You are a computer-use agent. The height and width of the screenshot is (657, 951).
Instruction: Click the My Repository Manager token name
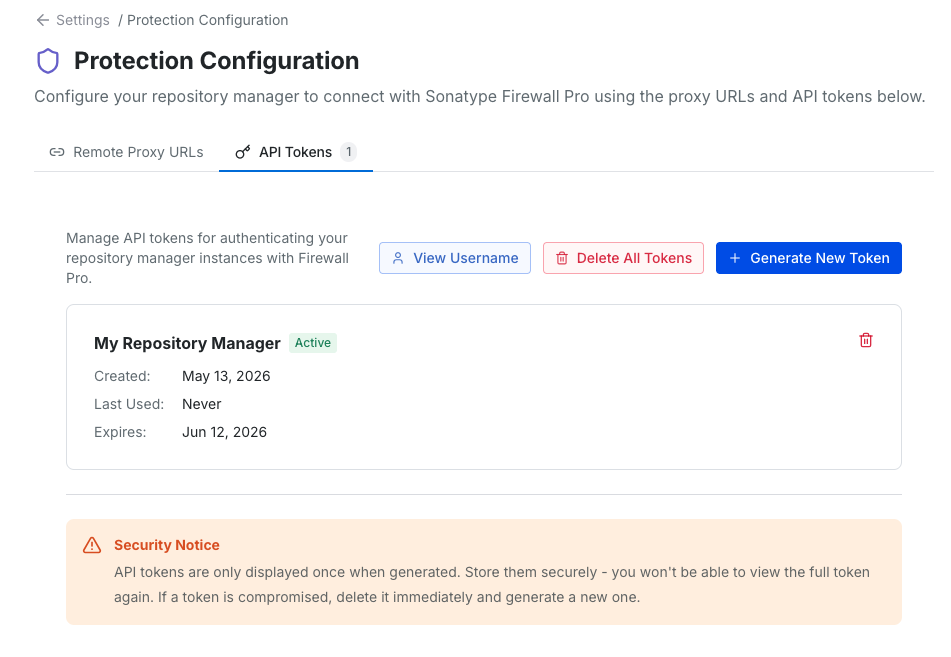187,343
